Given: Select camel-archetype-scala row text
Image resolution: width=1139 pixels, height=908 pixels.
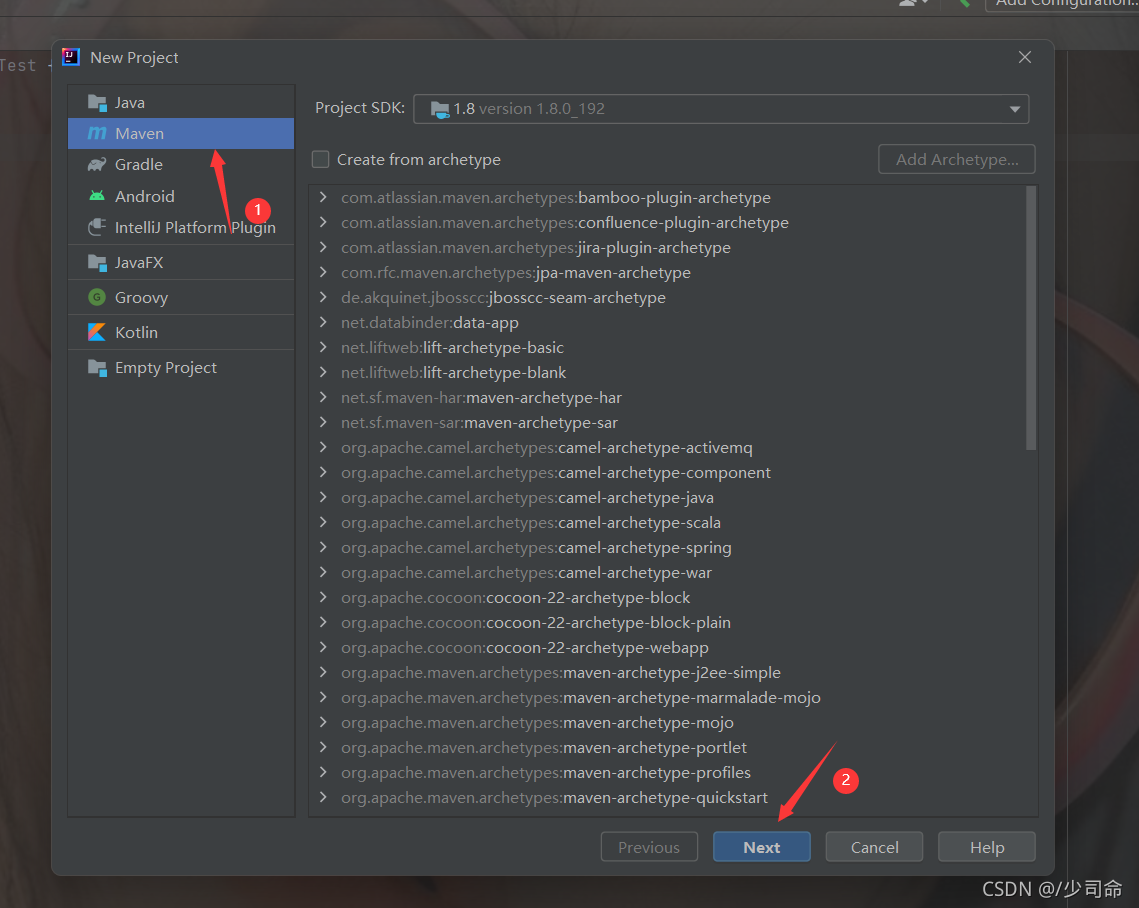Looking at the screenshot, I should pos(531,522).
